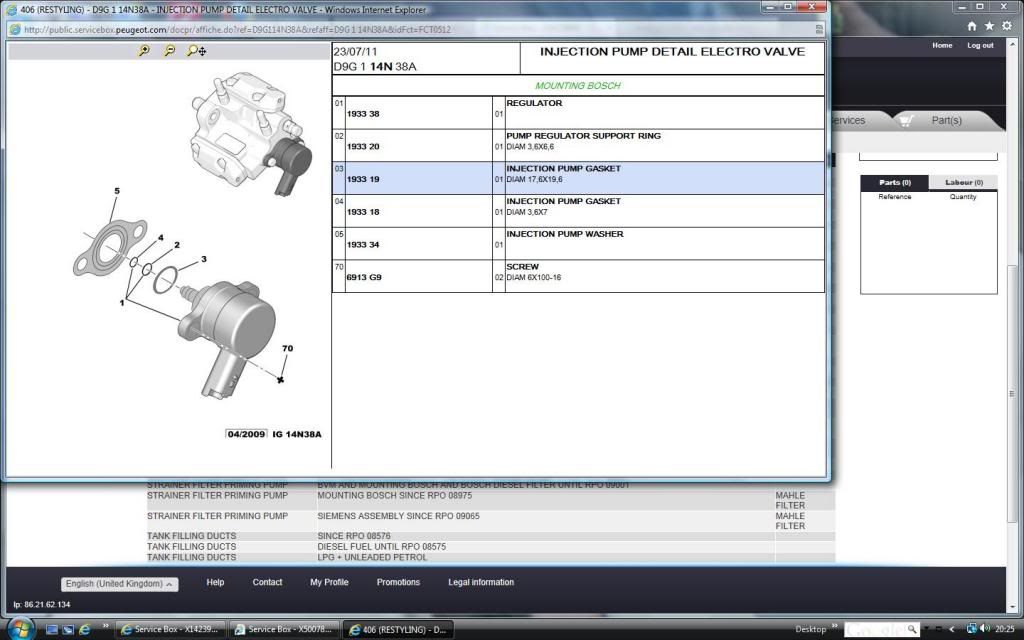Click STRAINER FILTER PRIMING PUMP Mounting Bosch since RPO 08975

tap(490, 500)
